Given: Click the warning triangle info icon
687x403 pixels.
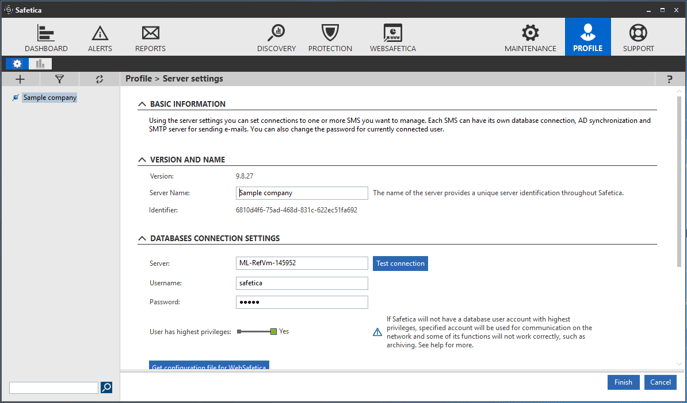Looking at the screenshot, I should pos(377,332).
